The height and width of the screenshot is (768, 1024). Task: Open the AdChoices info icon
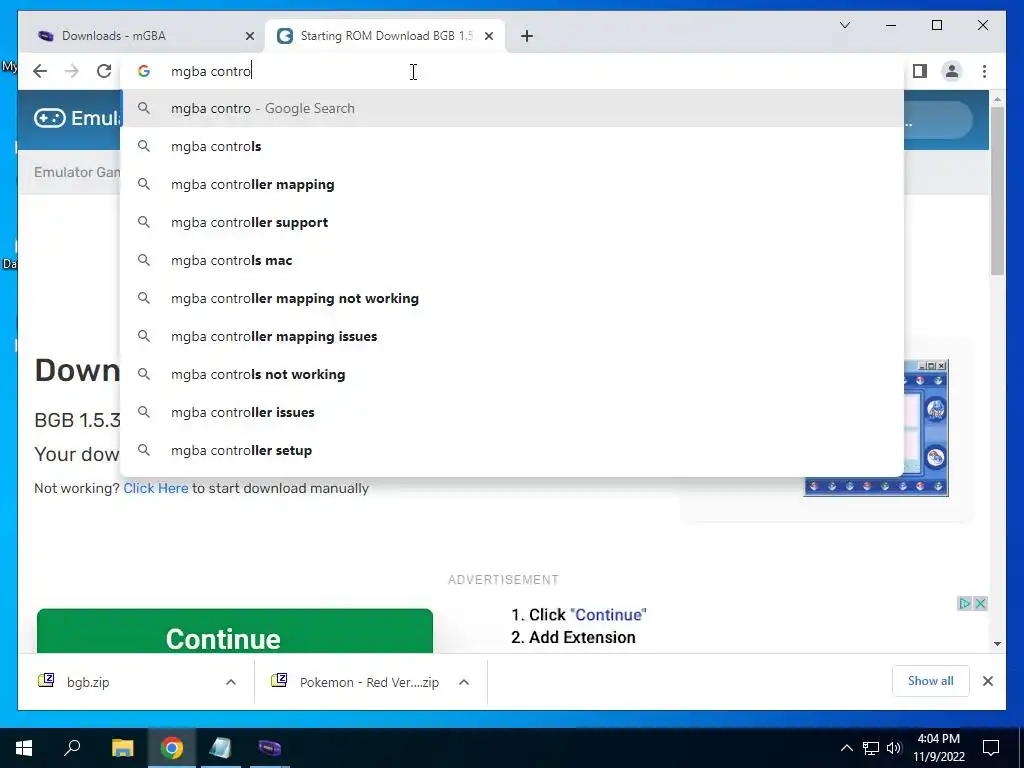pos(965,603)
